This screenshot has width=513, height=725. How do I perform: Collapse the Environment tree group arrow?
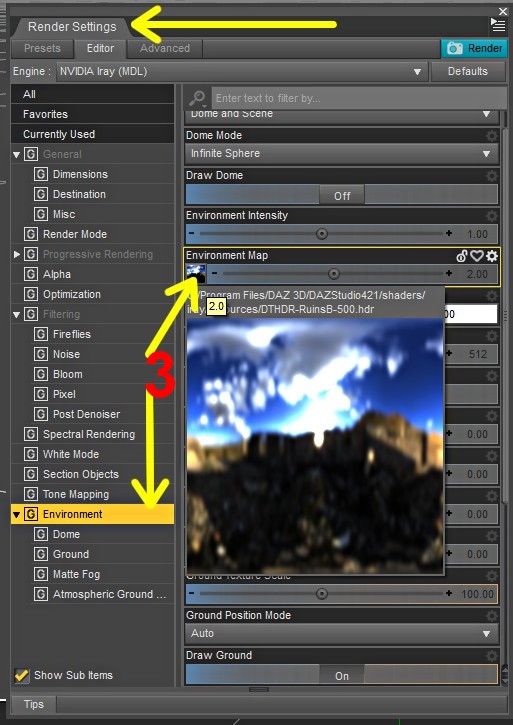point(16,515)
